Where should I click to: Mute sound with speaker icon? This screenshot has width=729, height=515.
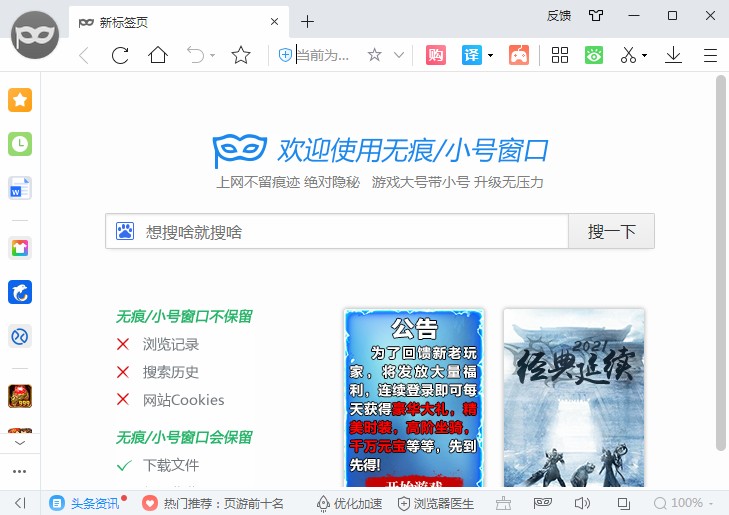(582, 503)
